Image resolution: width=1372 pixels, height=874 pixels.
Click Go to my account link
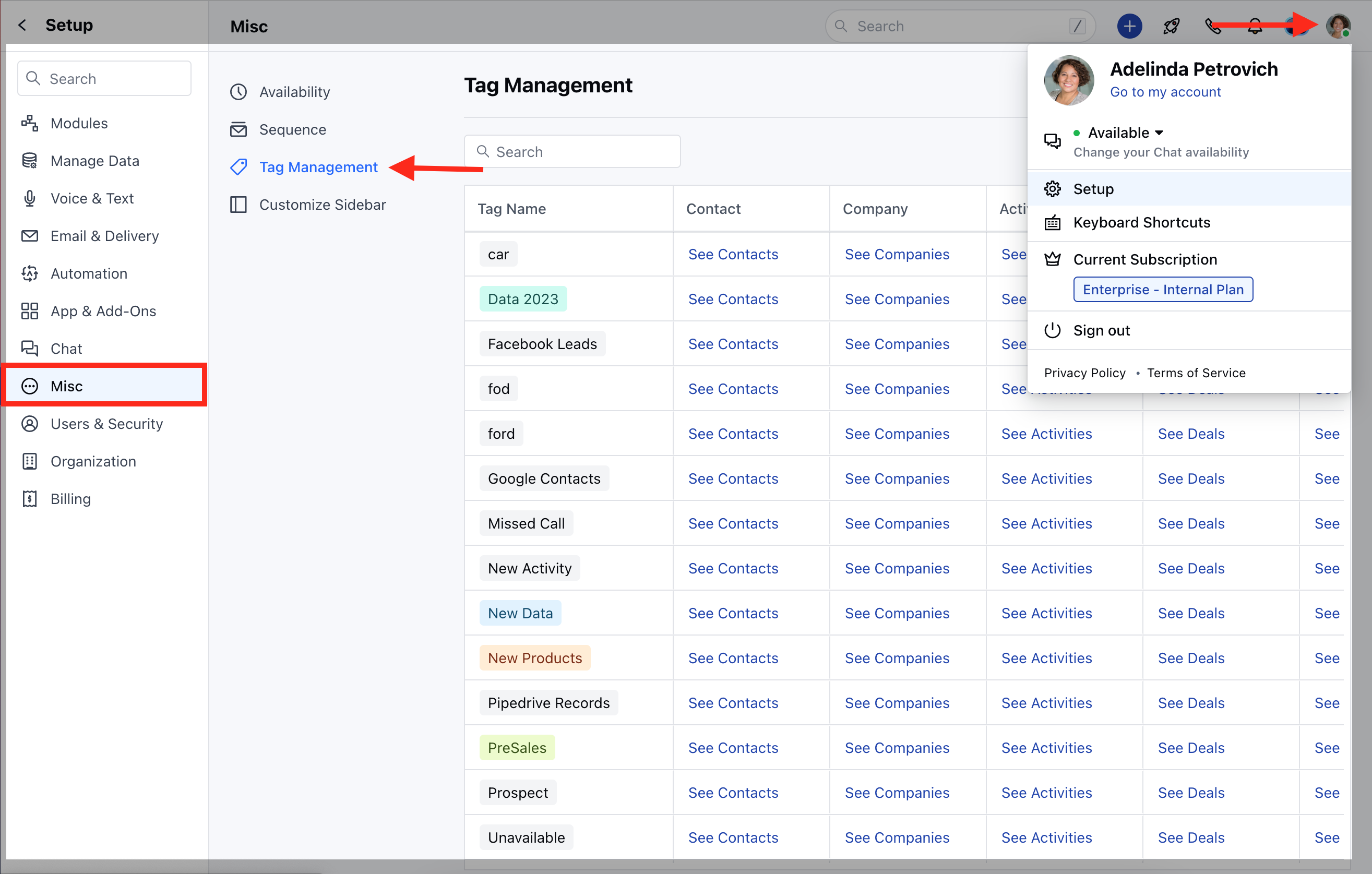pos(1165,92)
